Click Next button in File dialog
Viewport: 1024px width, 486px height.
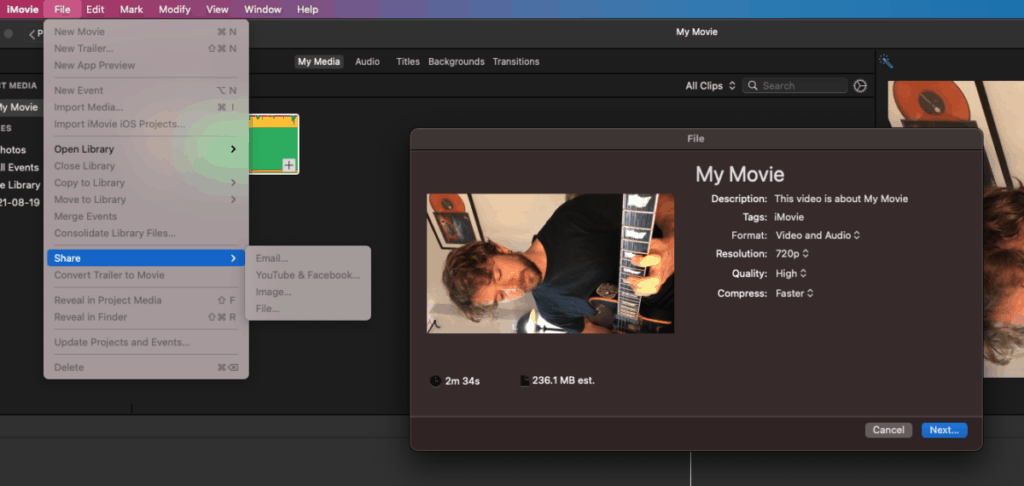944,430
